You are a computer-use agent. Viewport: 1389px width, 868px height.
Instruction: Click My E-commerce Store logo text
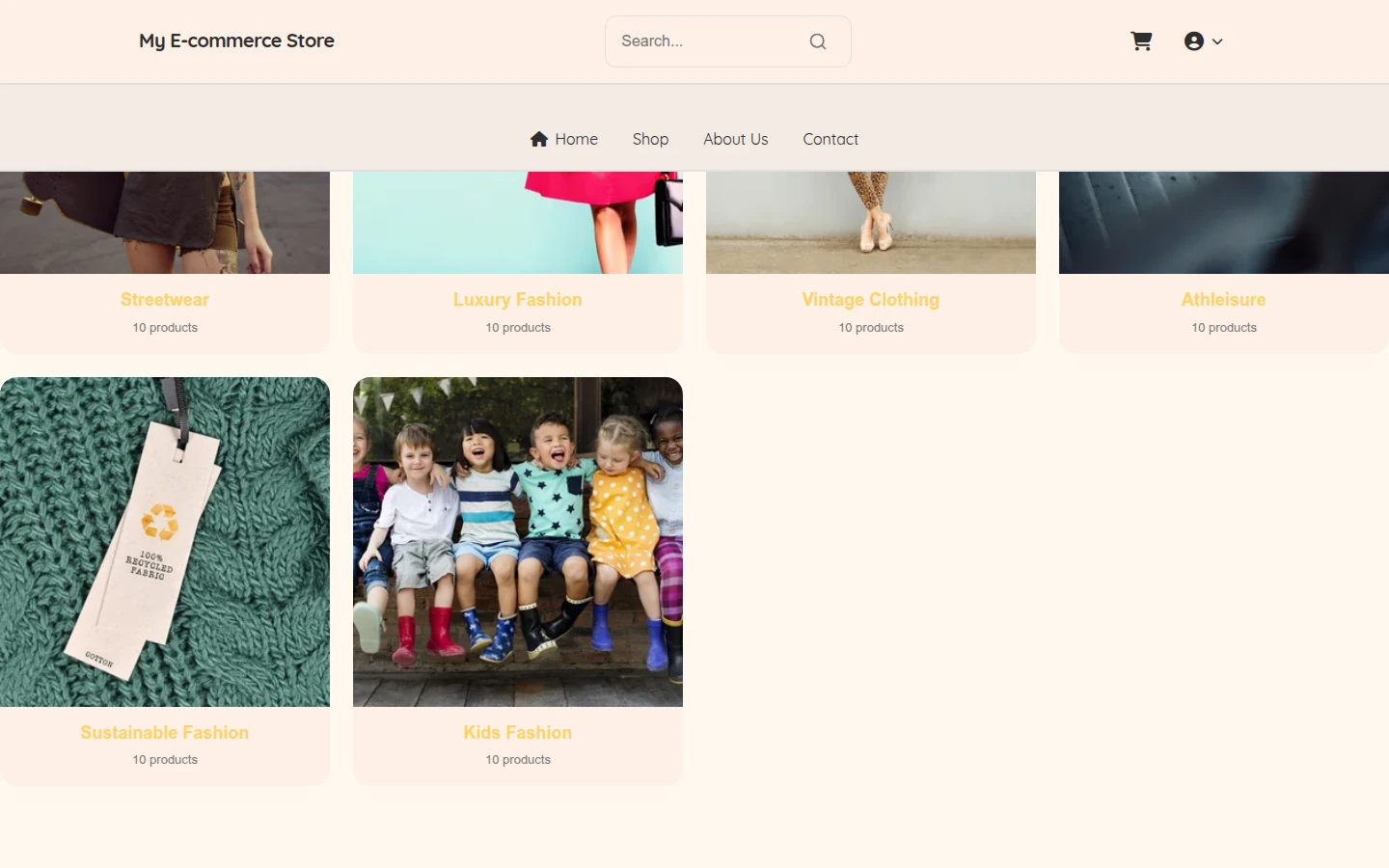[236, 41]
